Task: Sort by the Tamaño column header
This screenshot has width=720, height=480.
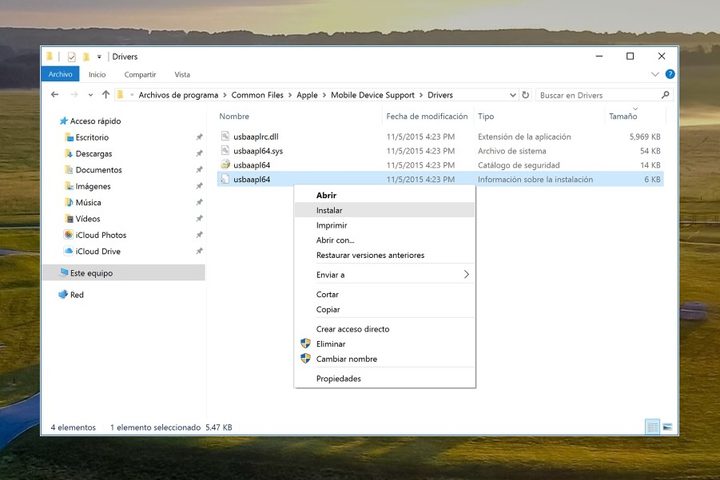Action: [x=623, y=116]
